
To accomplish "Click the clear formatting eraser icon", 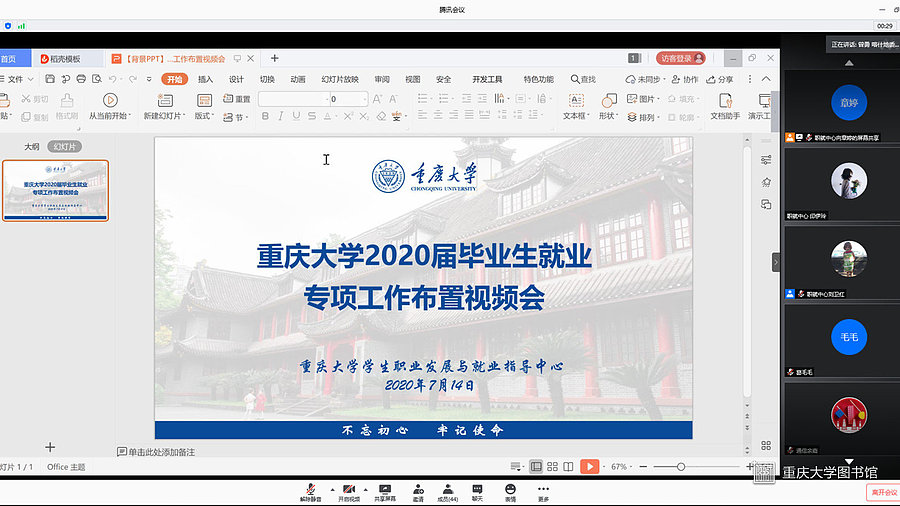I will 381,116.
